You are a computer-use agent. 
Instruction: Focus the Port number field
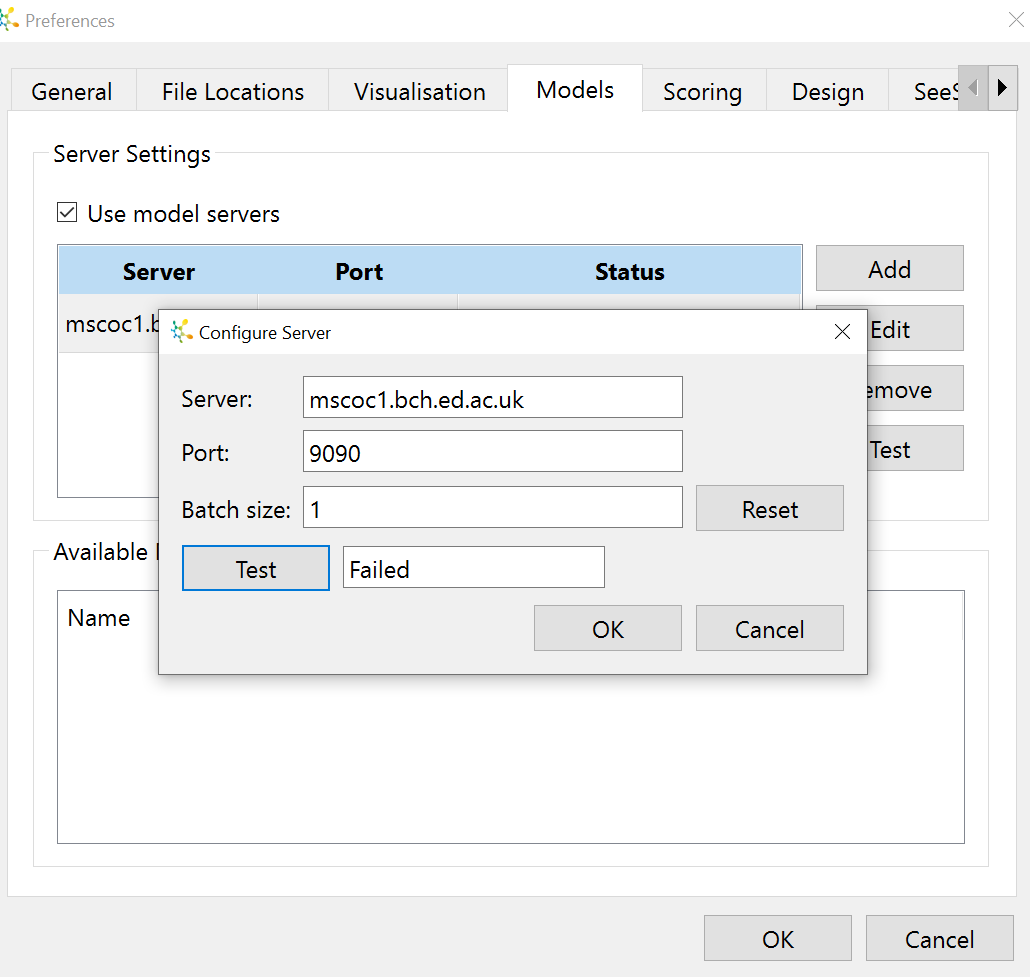coord(492,452)
